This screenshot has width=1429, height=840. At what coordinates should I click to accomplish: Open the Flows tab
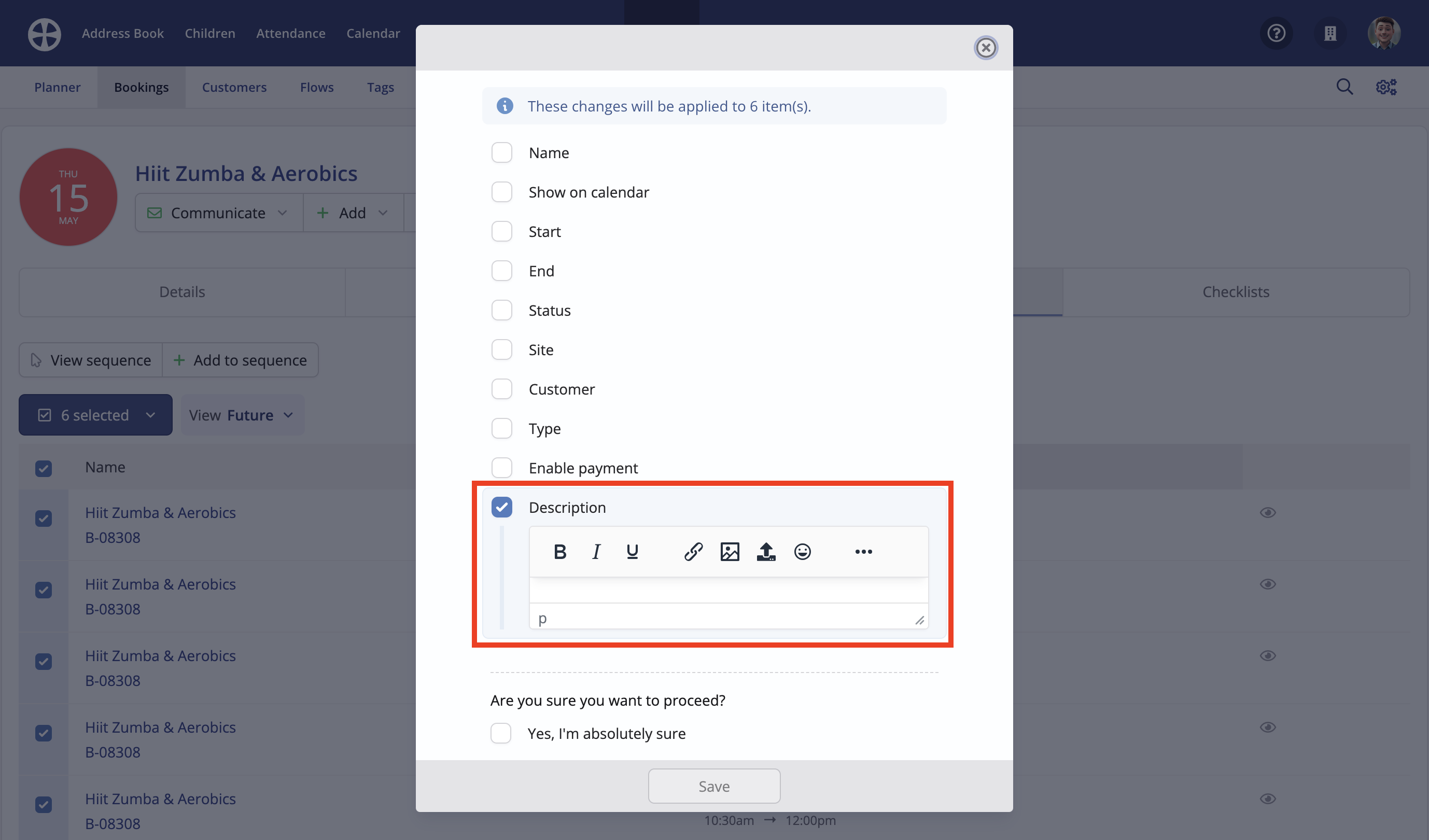316,87
